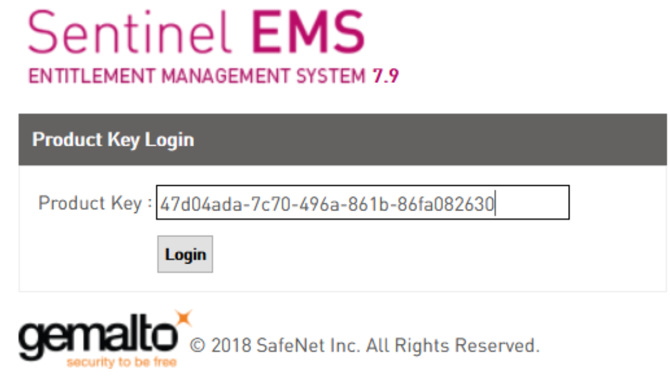The width and height of the screenshot is (670, 392).
Task: Focus the Product Key input field
Action: tap(363, 203)
